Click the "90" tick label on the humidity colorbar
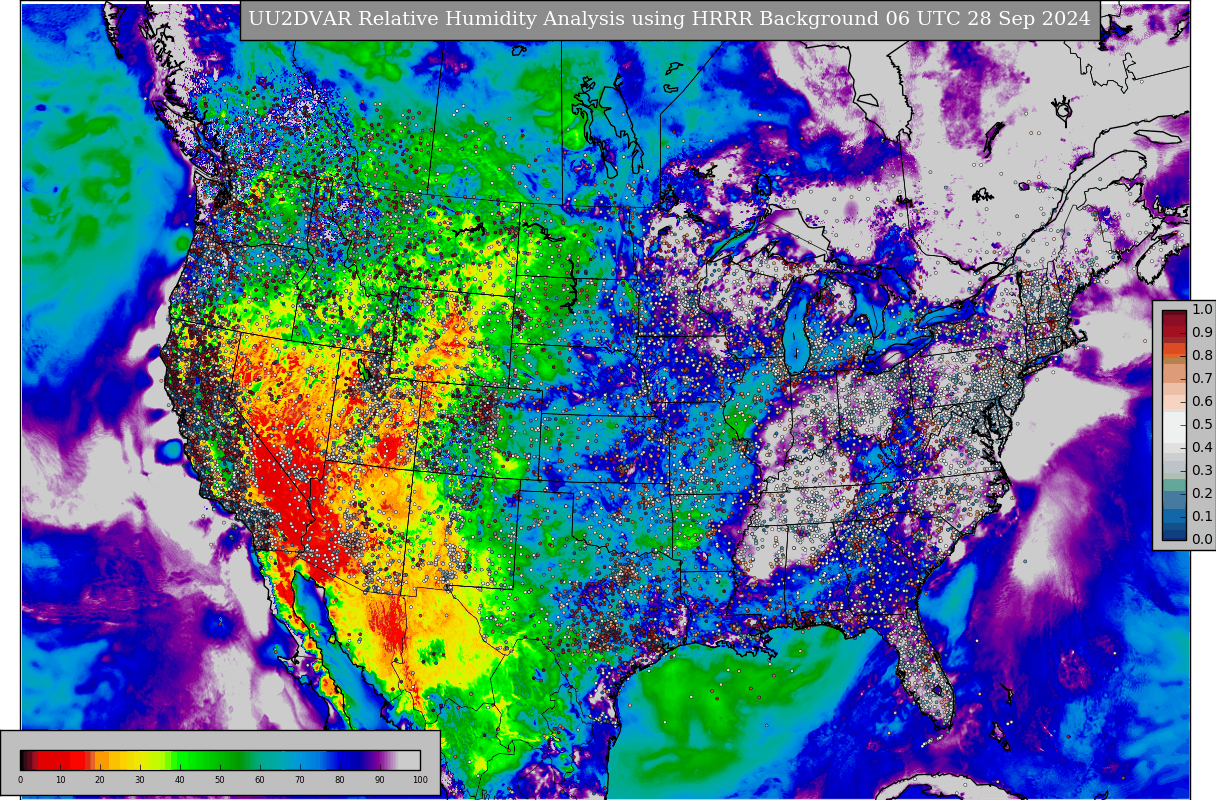 click(x=380, y=779)
